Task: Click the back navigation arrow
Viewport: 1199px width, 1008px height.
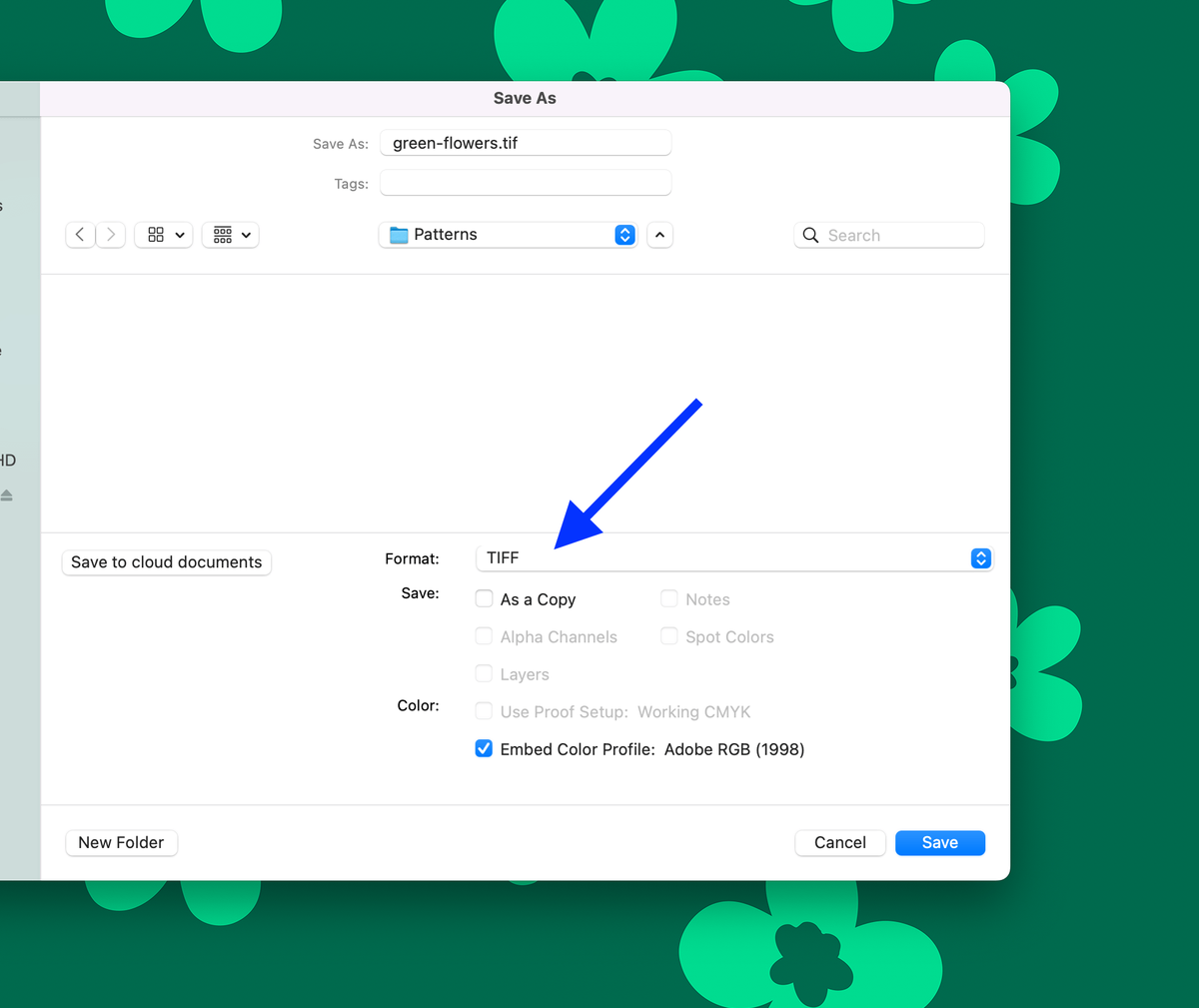Action: pyautogui.click(x=80, y=235)
